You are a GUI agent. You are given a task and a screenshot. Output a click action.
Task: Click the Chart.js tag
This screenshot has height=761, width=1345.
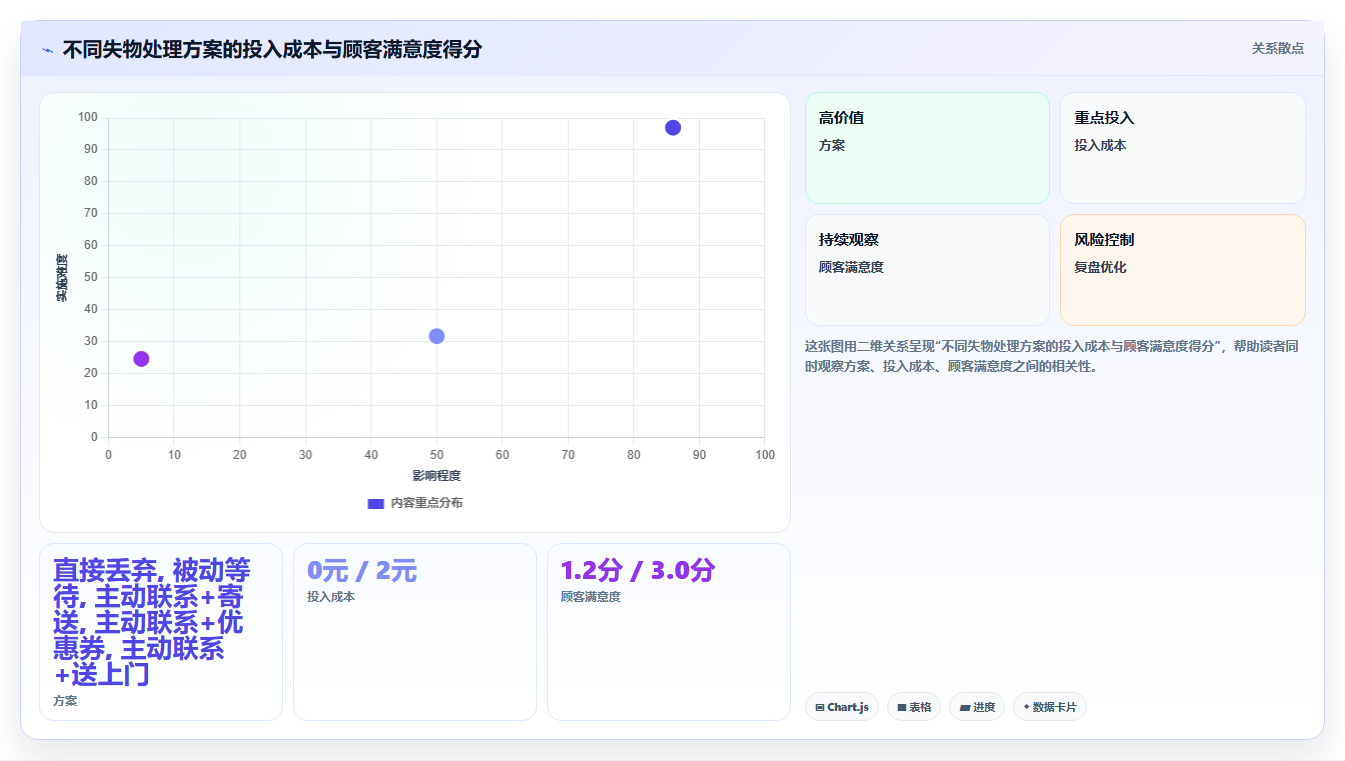[842, 707]
